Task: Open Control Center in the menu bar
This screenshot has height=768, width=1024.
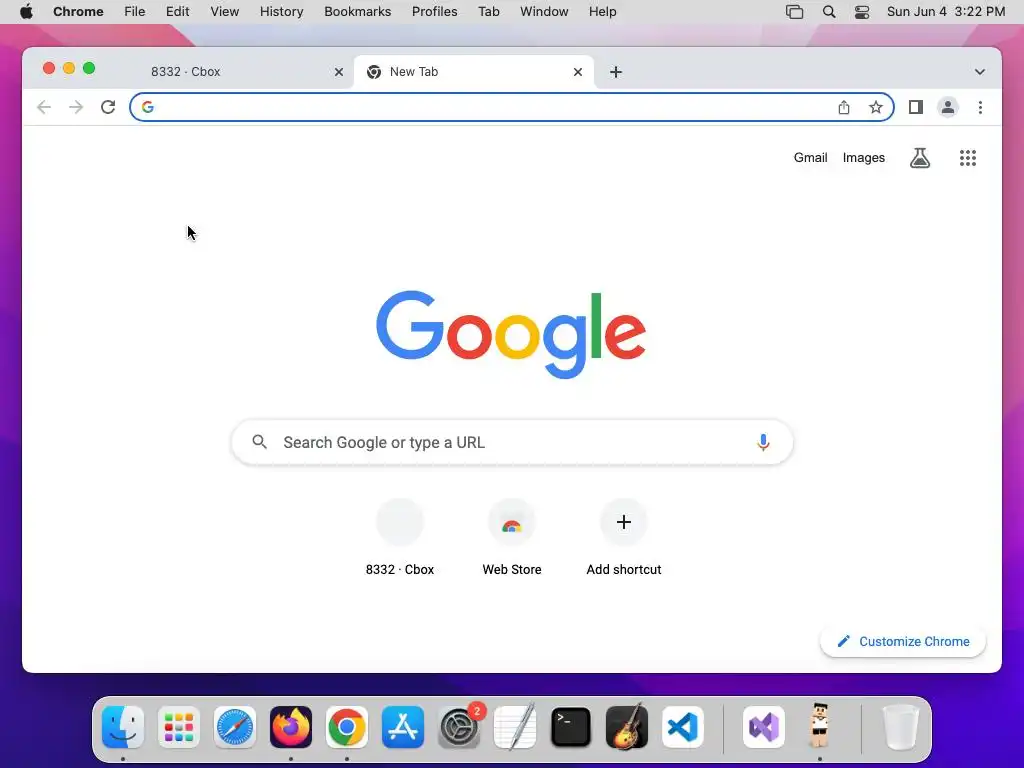Action: (x=862, y=12)
